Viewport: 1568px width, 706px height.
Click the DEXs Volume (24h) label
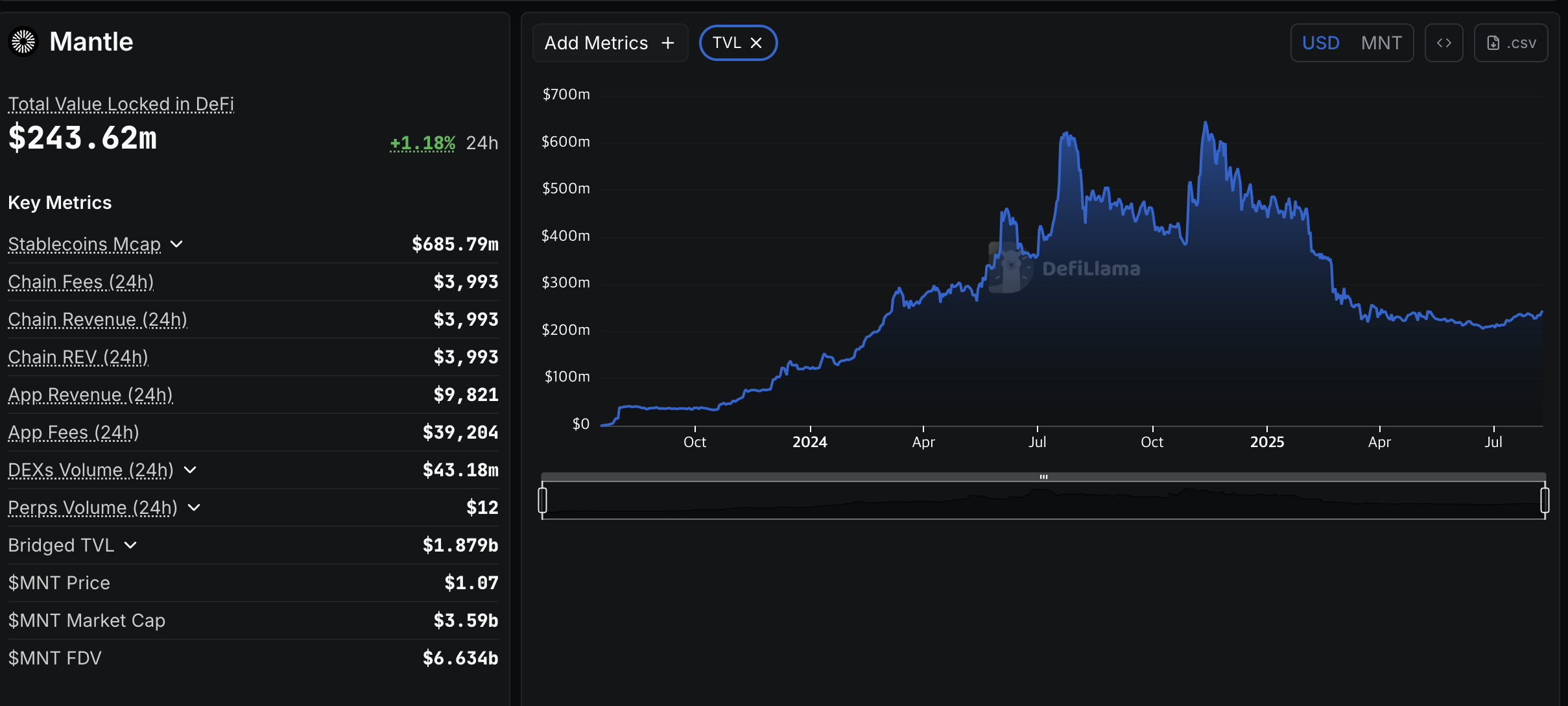91,470
